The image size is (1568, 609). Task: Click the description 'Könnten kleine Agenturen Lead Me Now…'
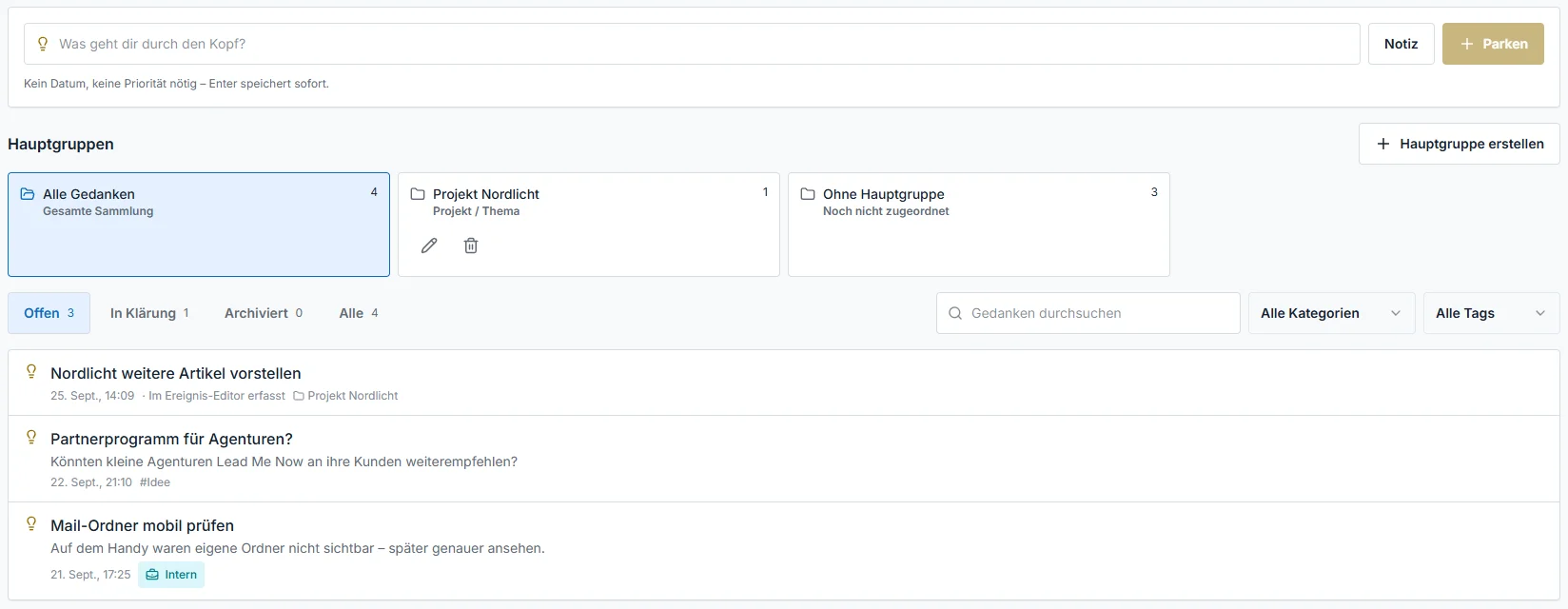point(284,462)
